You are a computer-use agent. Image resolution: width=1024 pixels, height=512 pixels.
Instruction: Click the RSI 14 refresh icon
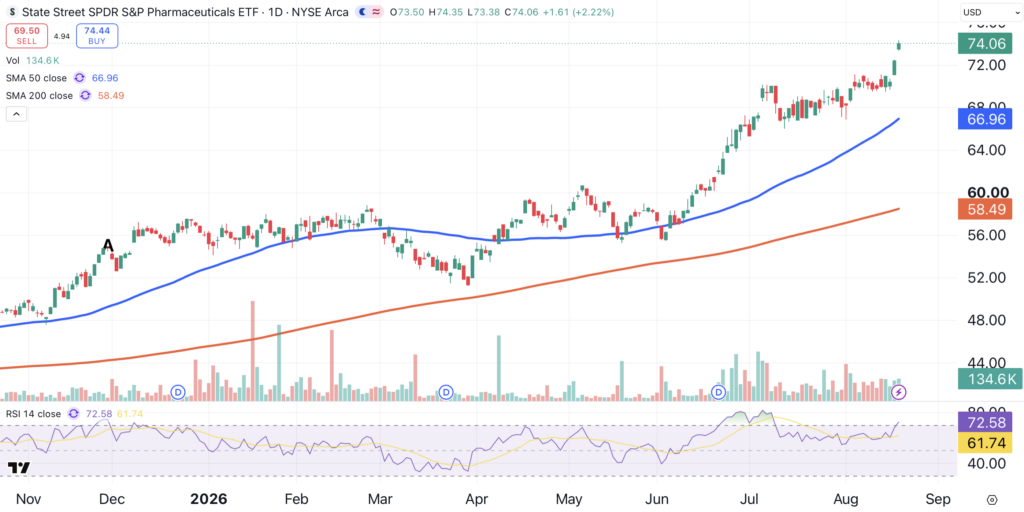click(x=72, y=413)
